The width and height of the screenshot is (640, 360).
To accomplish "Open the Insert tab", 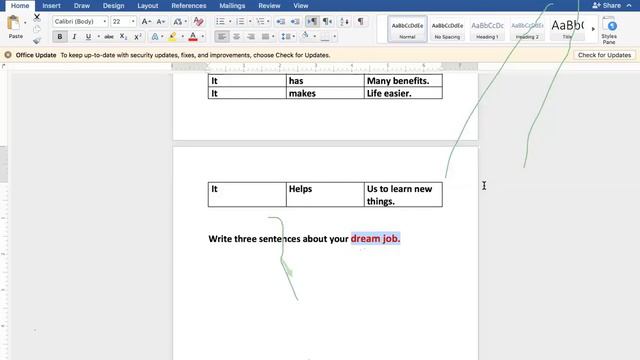I will 51,6.
